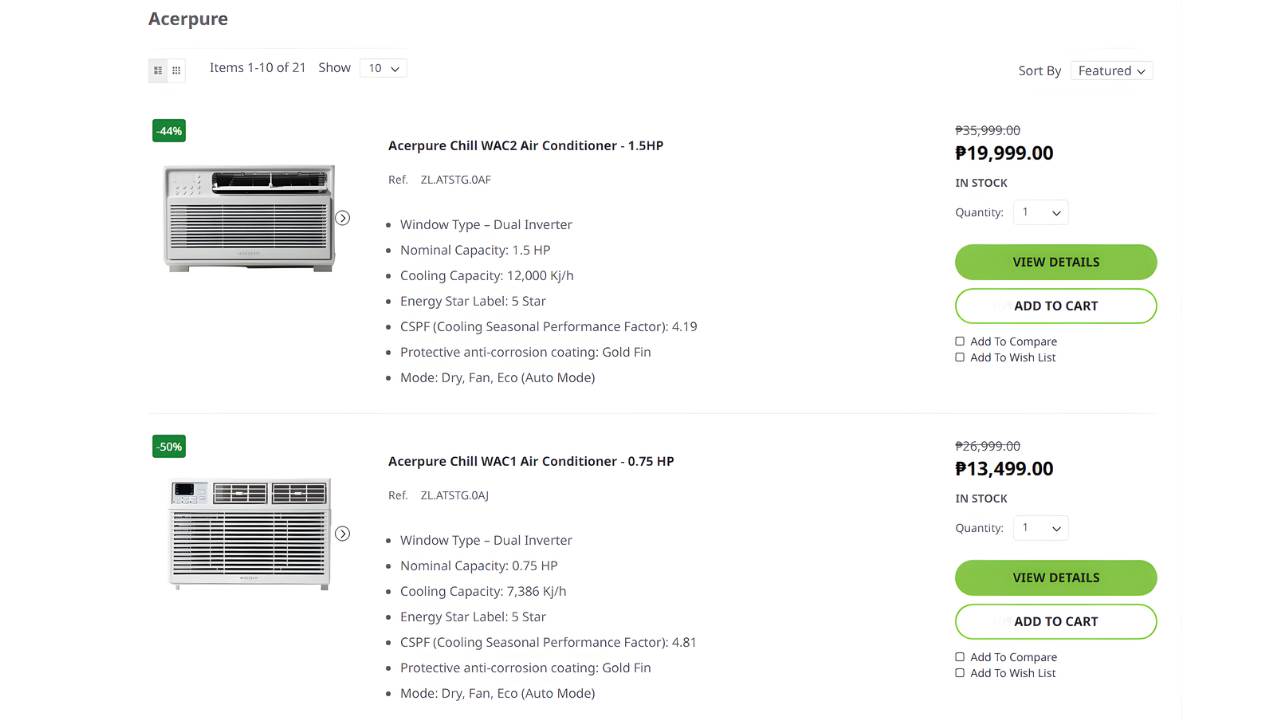Add the WAC2 air conditioner to cart

point(1056,305)
